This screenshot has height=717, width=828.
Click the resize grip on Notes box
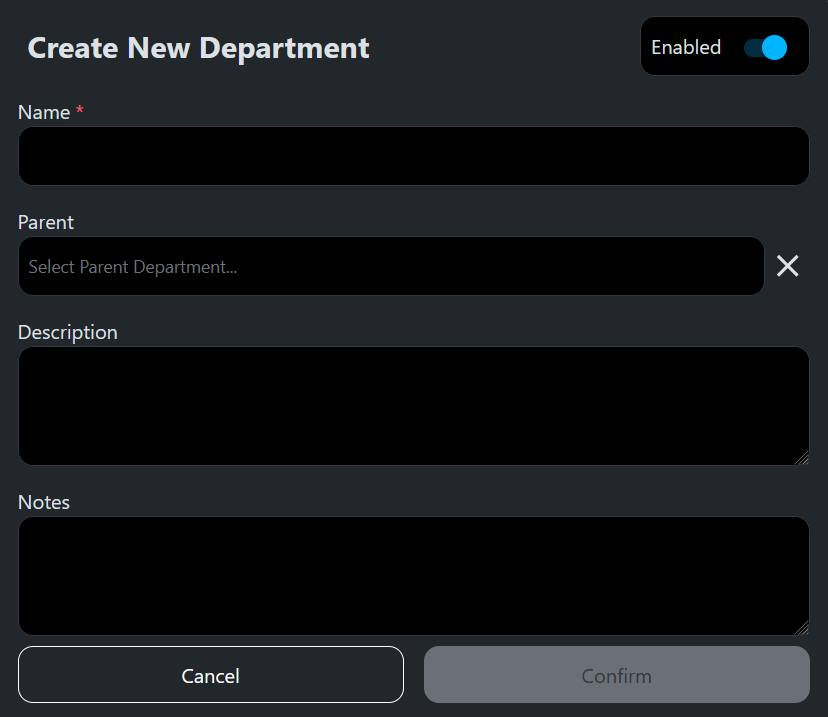coord(803,629)
